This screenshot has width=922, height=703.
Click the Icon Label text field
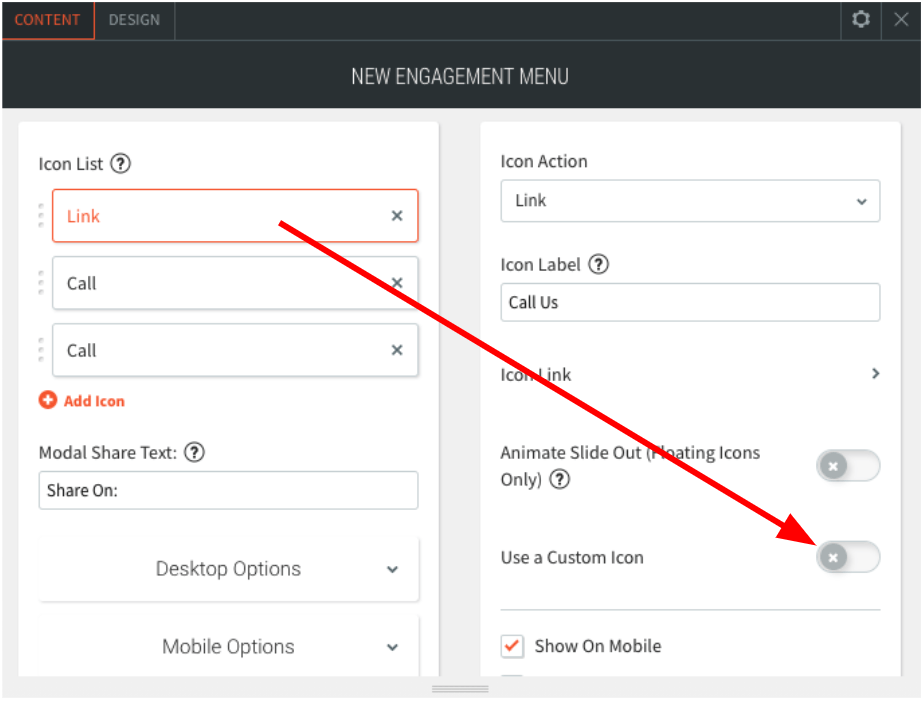coord(689,302)
